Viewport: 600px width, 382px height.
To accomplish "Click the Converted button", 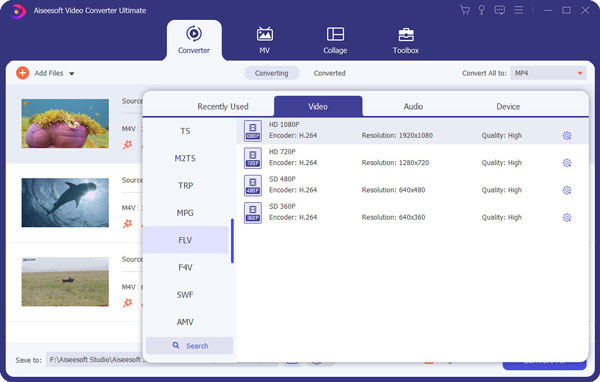I will coord(329,73).
